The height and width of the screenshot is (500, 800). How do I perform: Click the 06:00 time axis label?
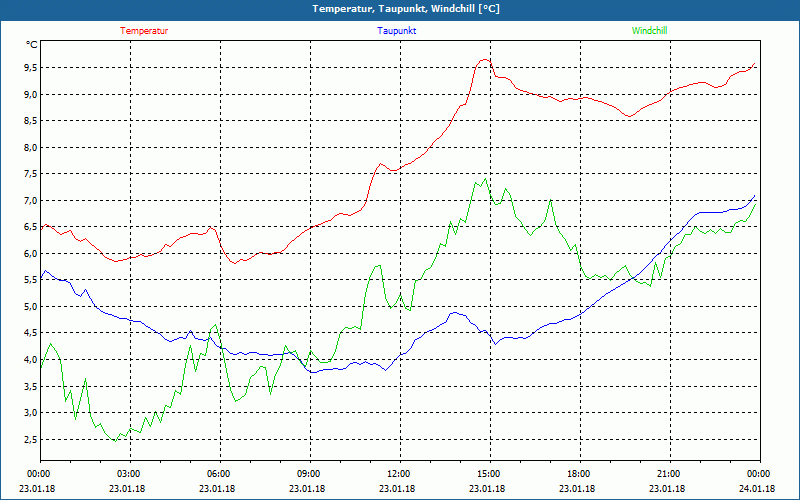pyautogui.click(x=220, y=474)
